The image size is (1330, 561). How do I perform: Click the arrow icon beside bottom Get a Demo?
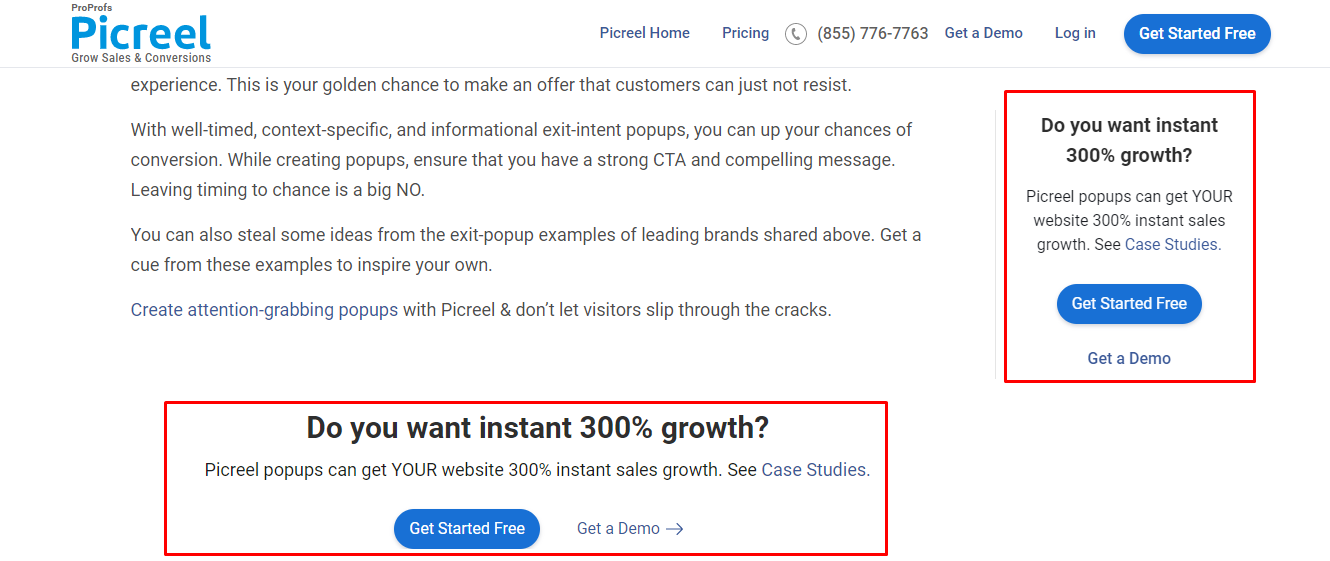coord(675,529)
